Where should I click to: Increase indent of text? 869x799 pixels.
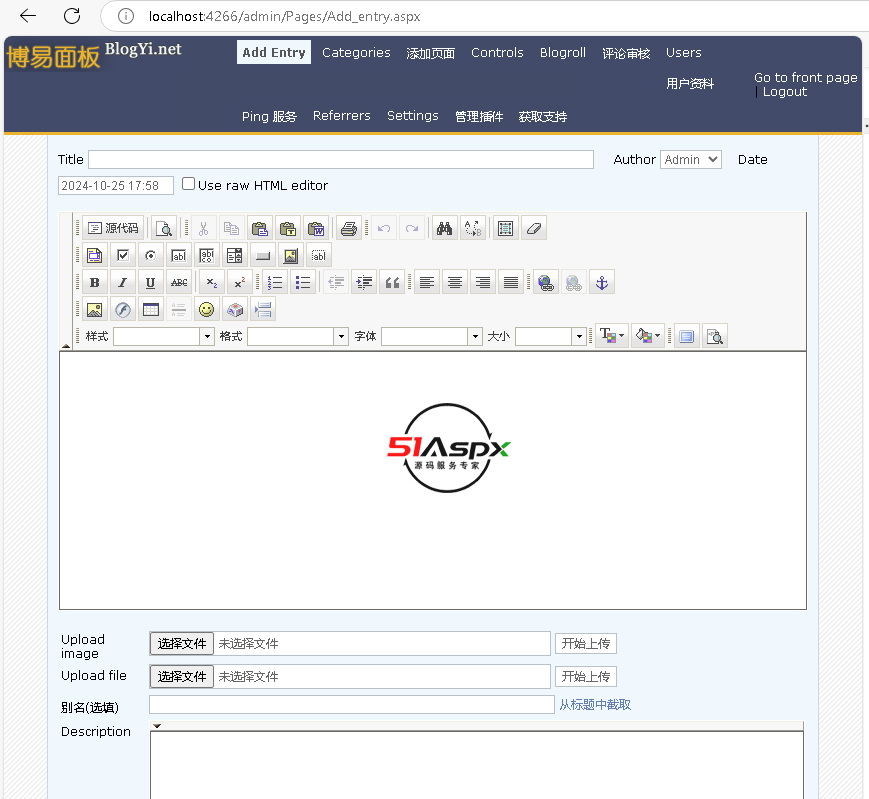[x=364, y=283]
